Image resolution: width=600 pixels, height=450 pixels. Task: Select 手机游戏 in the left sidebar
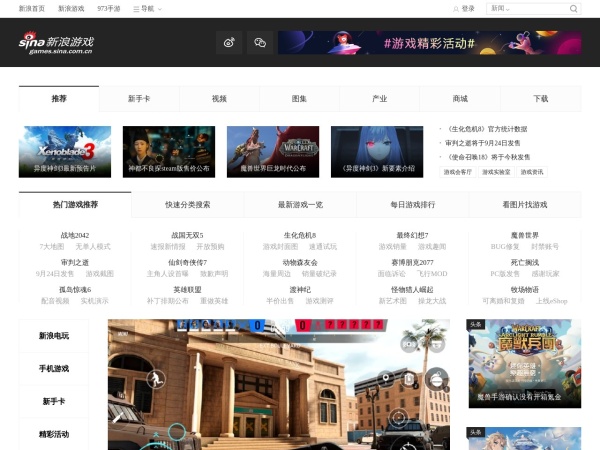click(54, 369)
